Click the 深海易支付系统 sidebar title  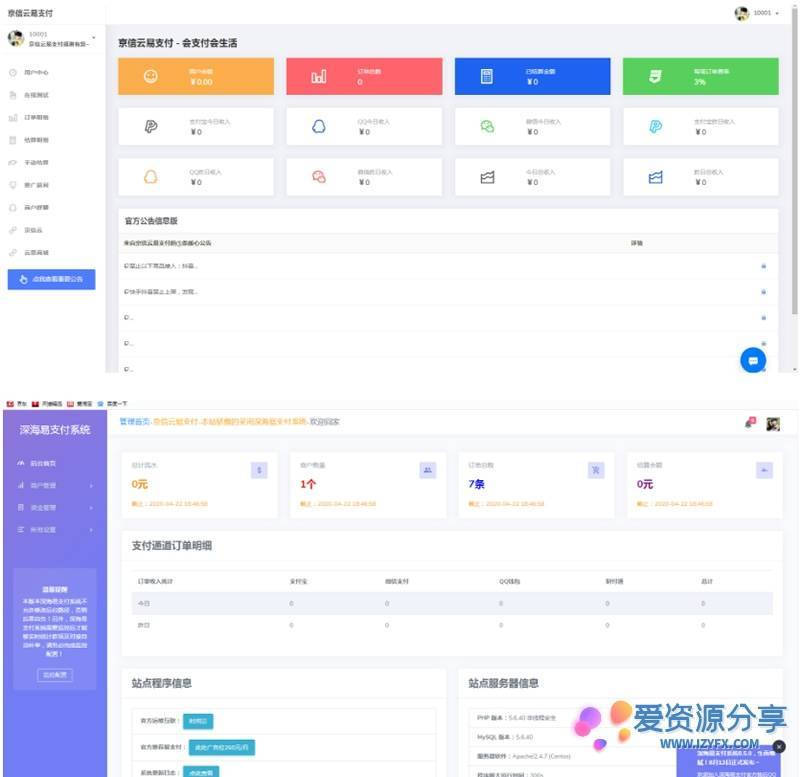tap(55, 430)
